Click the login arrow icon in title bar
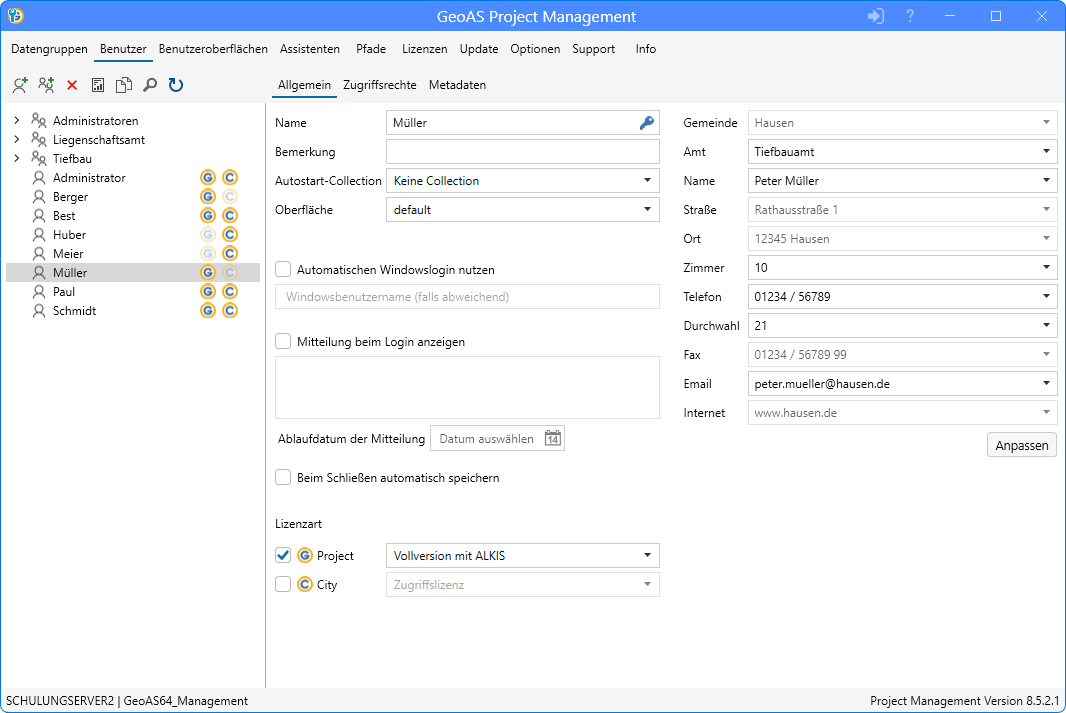The image size is (1066, 713). coord(876,16)
